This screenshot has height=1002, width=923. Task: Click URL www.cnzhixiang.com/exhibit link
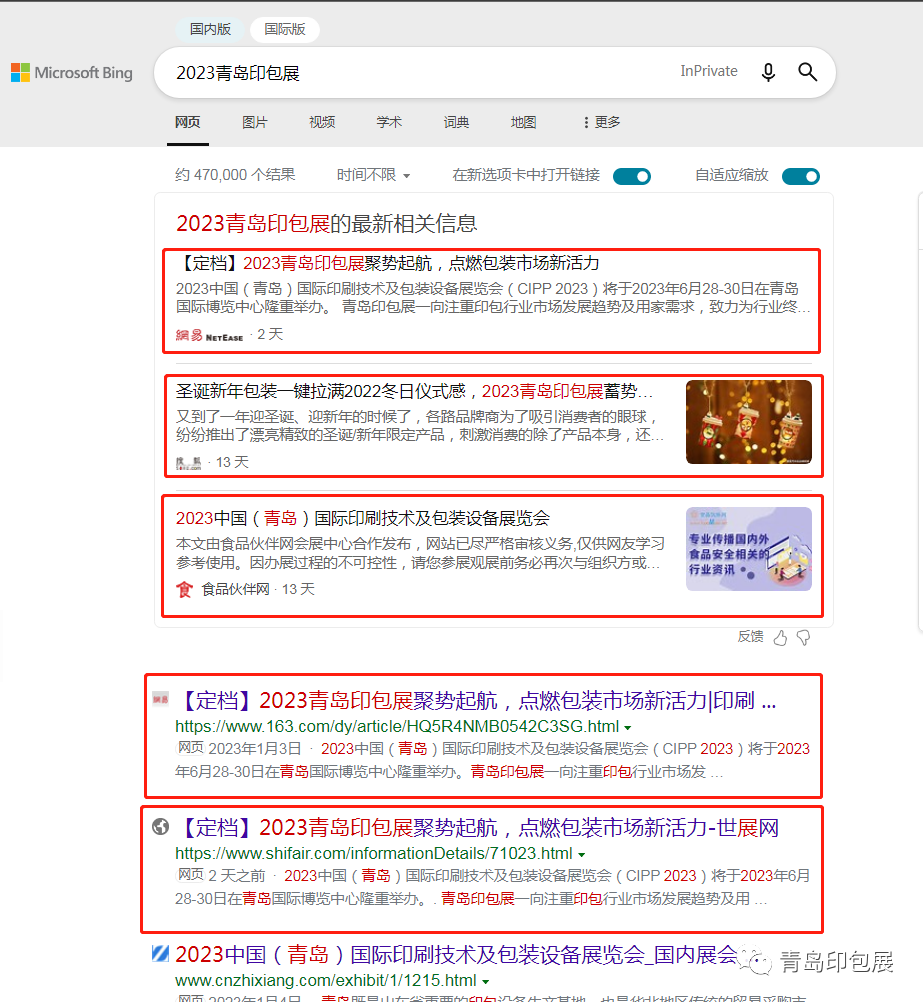click(x=326, y=980)
